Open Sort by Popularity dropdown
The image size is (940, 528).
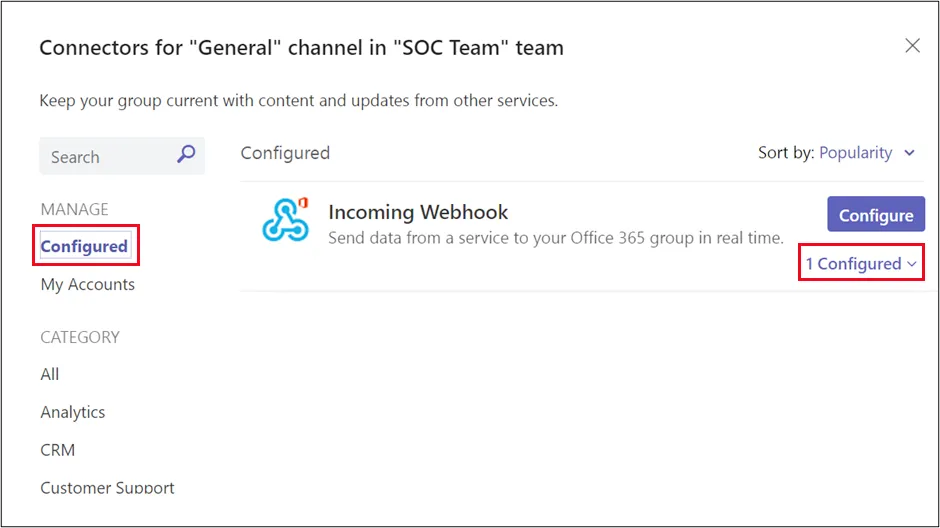tap(866, 153)
